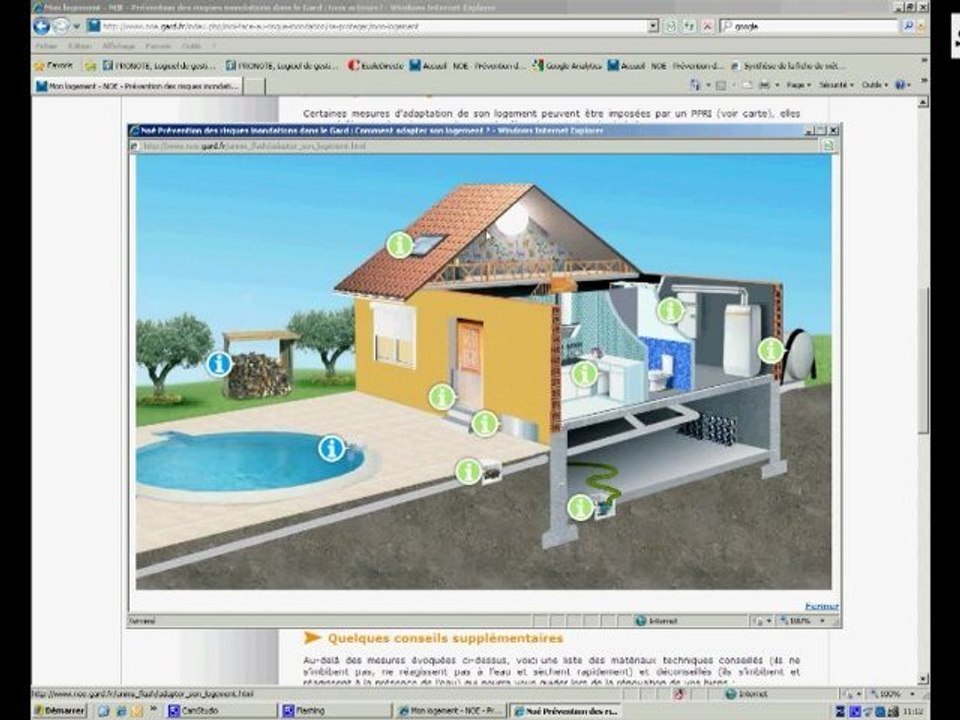Image resolution: width=960 pixels, height=720 pixels.
Task: Open the recent pages dropdown next to Forward
Action: pos(77,26)
